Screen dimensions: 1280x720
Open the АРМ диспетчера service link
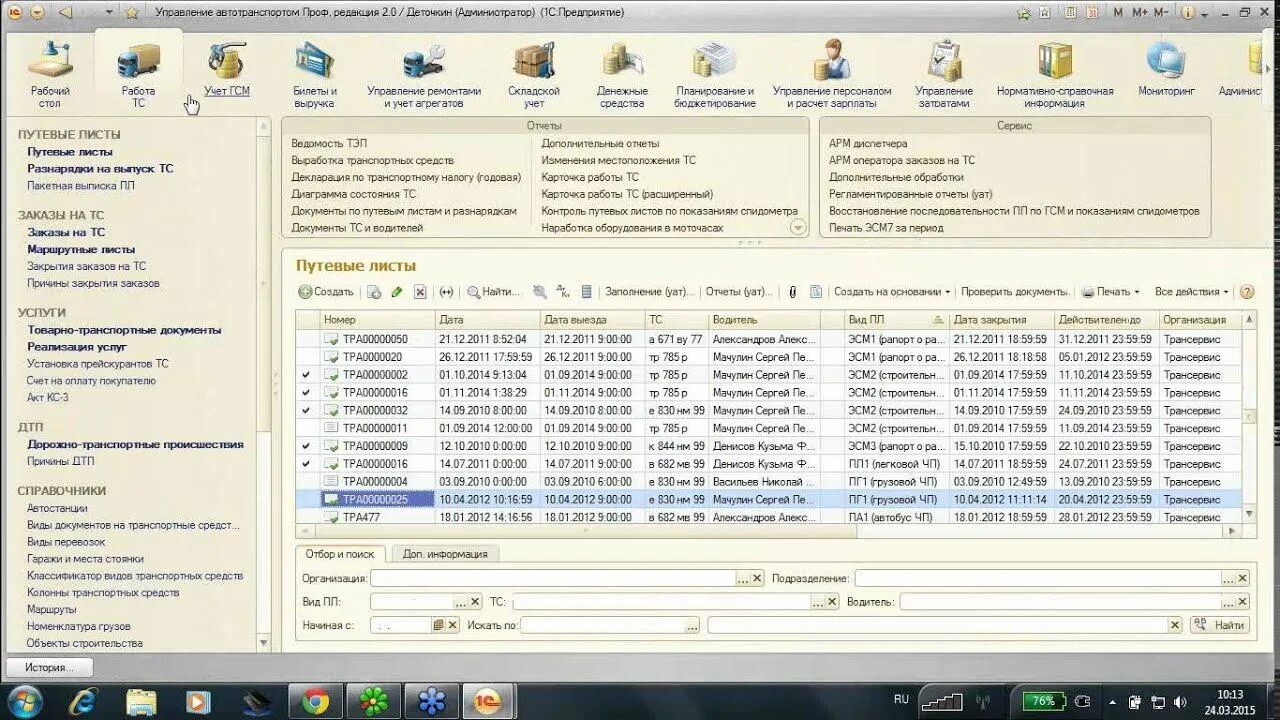point(868,144)
